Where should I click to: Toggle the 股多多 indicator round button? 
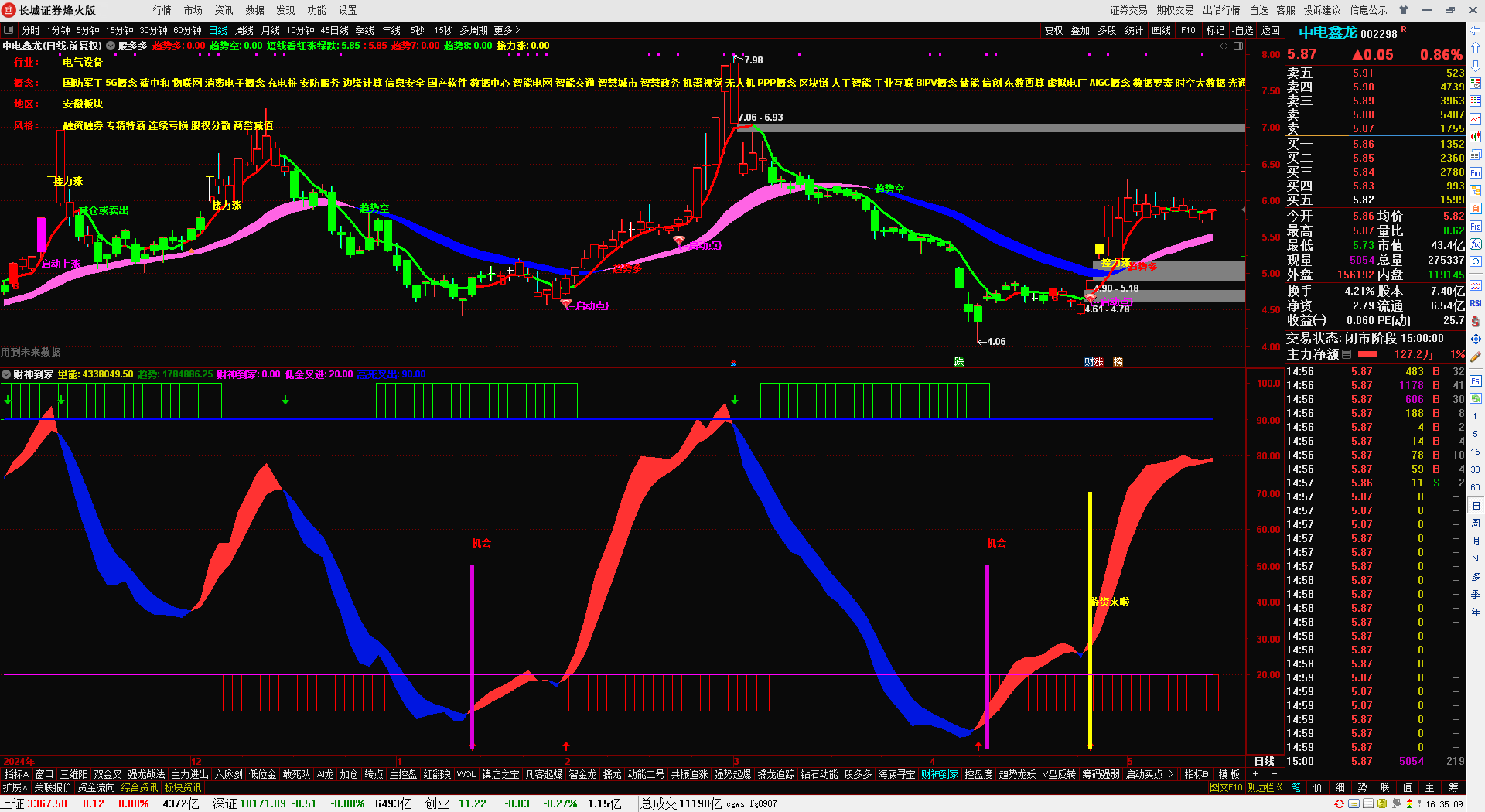[111, 46]
